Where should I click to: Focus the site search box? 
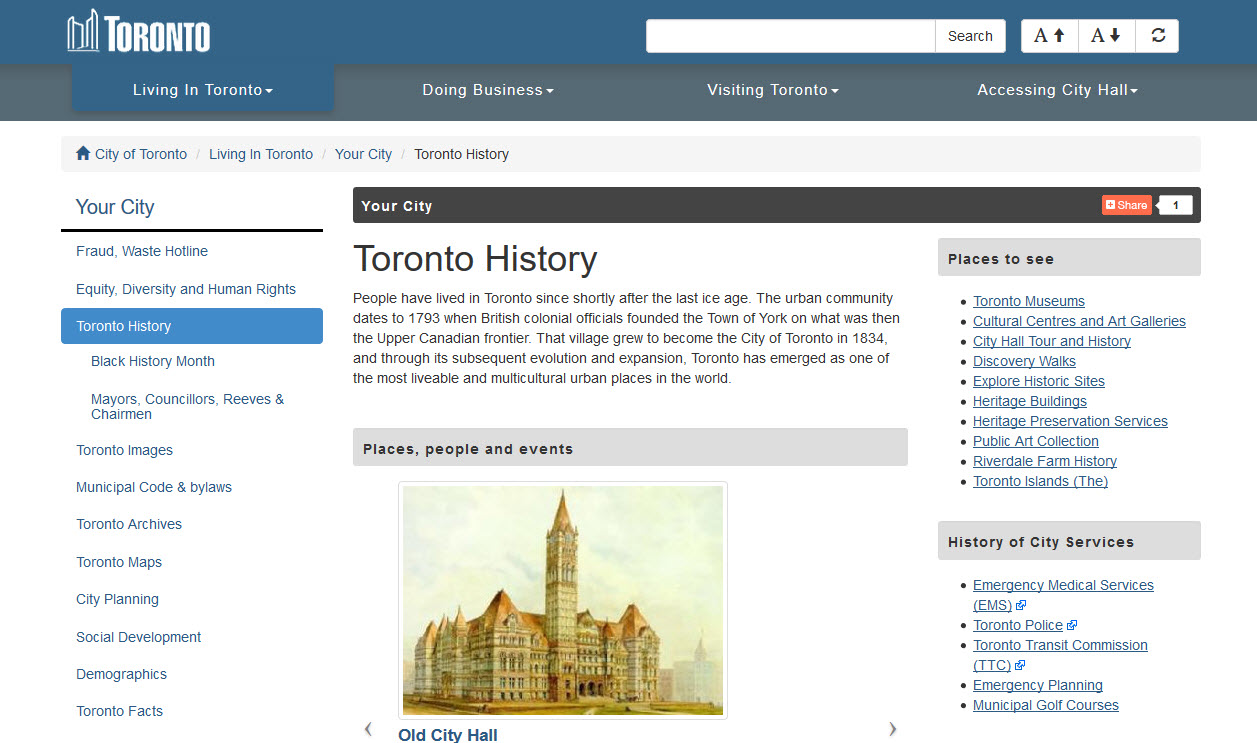(x=791, y=36)
